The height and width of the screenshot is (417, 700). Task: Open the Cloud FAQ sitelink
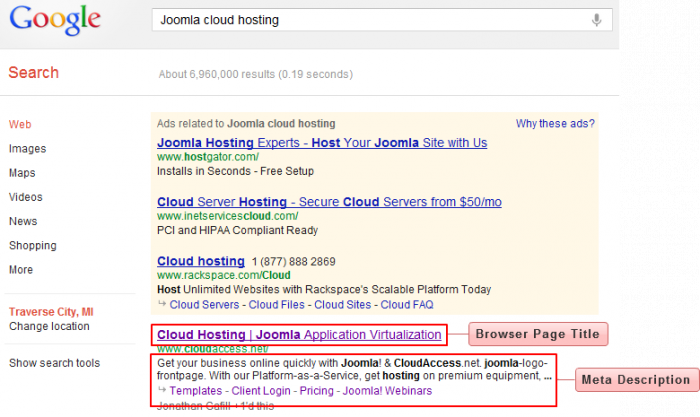pos(407,304)
